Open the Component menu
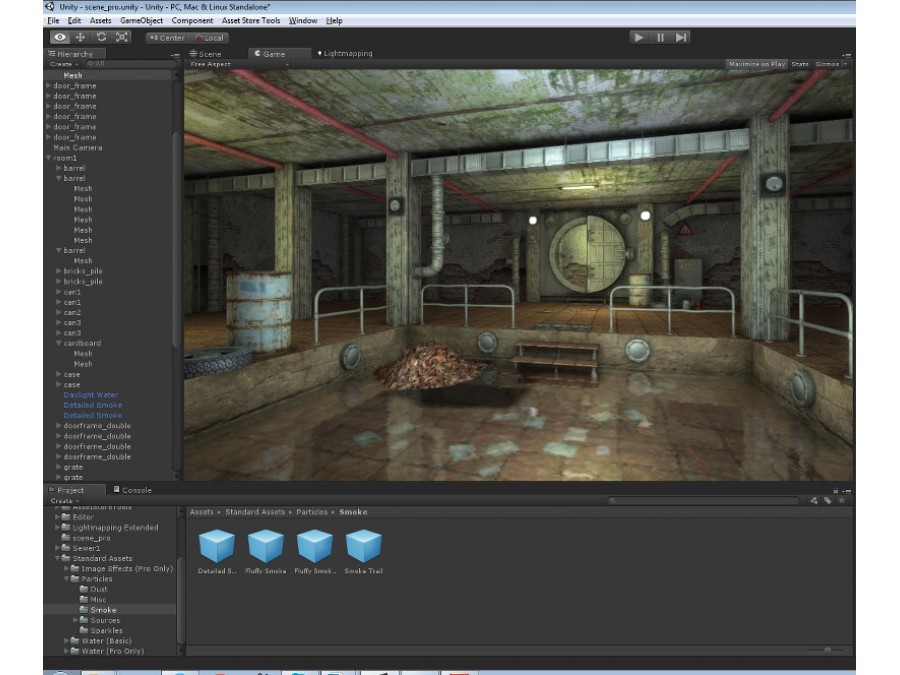Image resolution: width=900 pixels, height=675 pixels. coord(192,21)
